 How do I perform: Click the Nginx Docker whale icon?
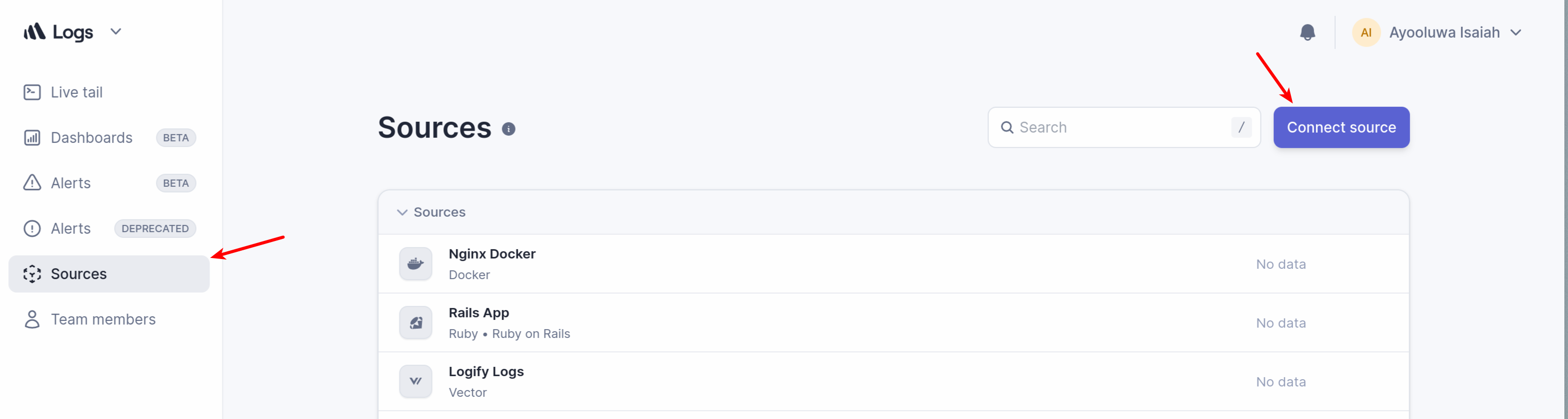point(415,264)
